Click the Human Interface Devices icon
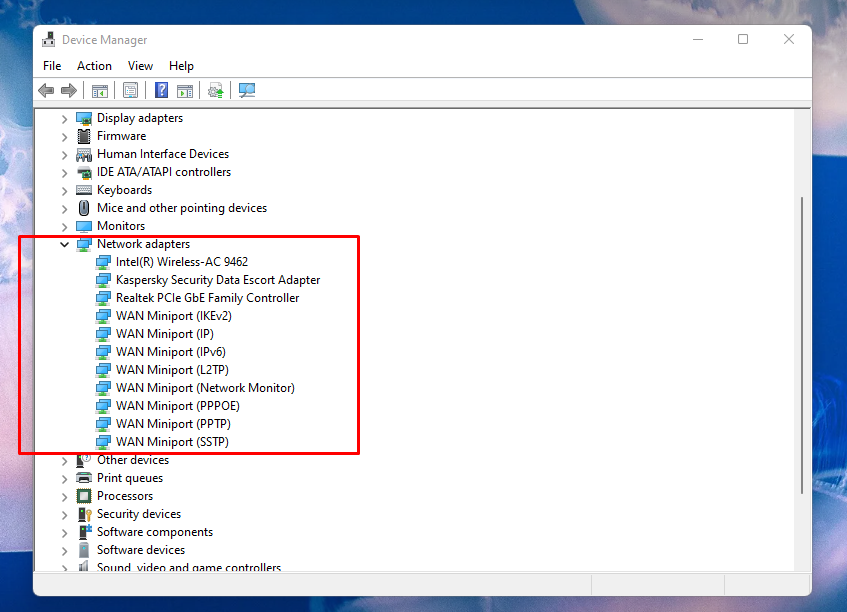847x612 pixels. tap(84, 154)
